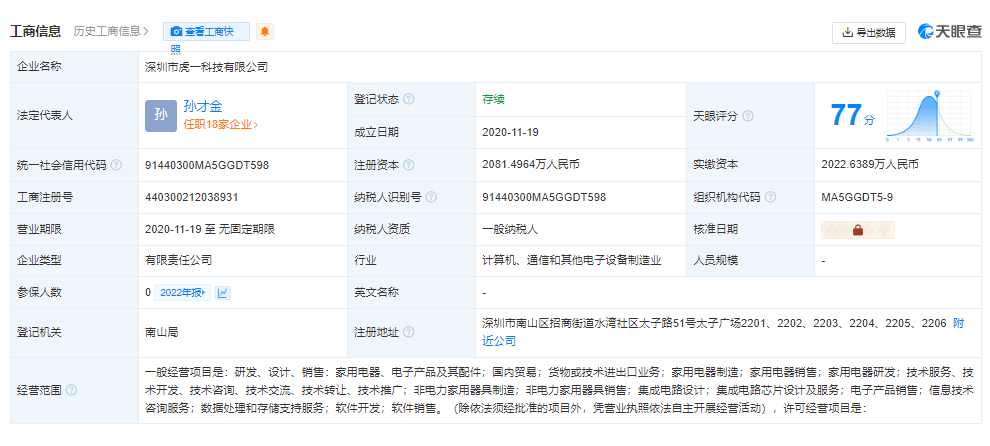Open legal representative 孙才金 profile link

coord(203,106)
